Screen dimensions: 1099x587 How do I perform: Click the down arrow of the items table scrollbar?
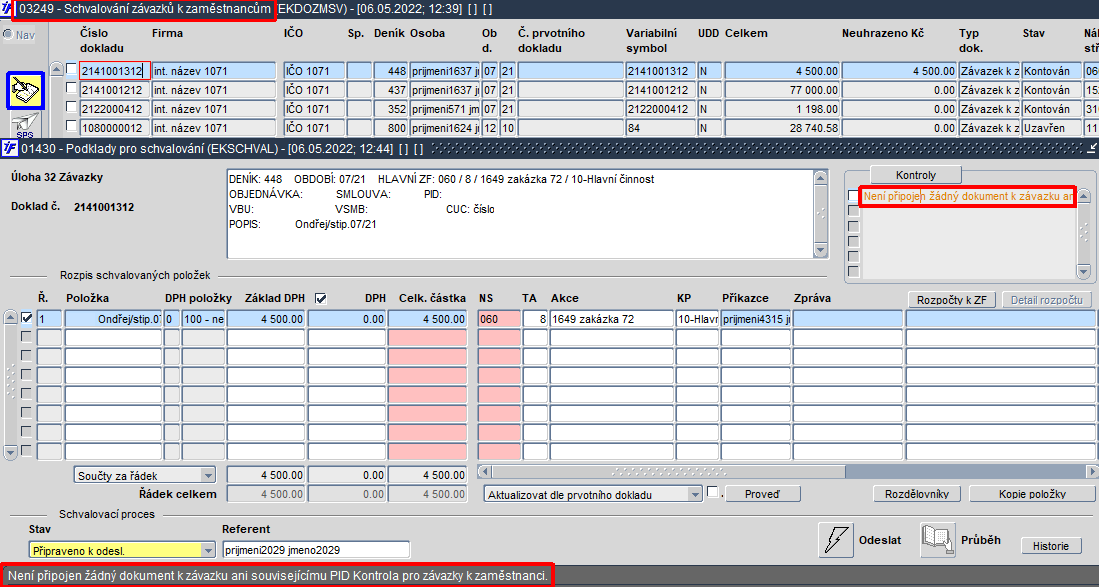pos(11,453)
